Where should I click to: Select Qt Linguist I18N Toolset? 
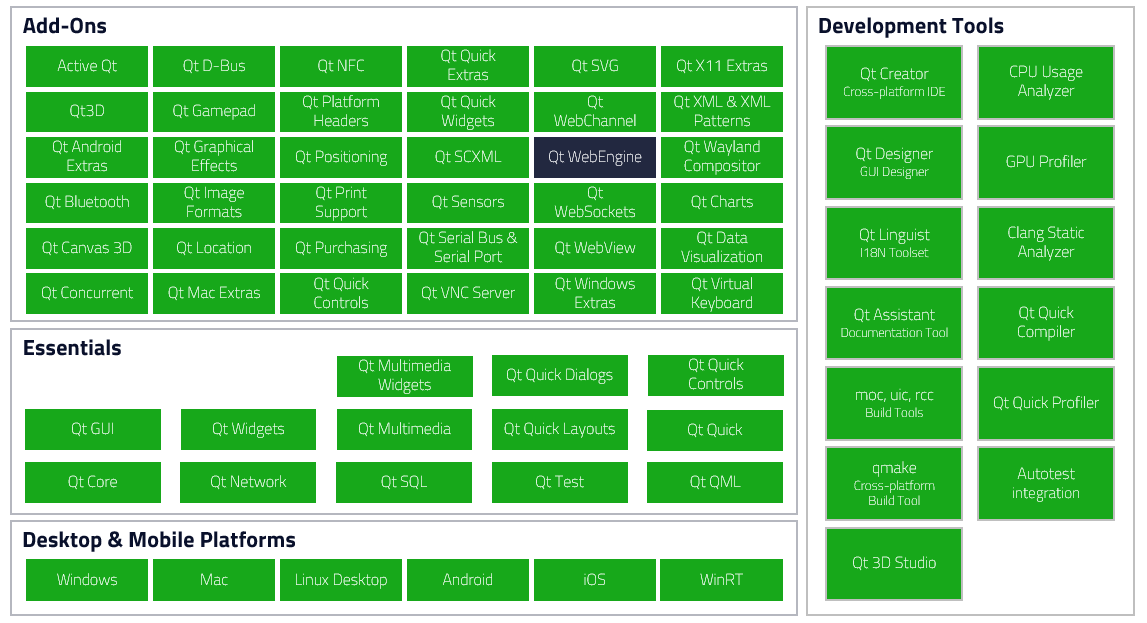click(x=894, y=243)
